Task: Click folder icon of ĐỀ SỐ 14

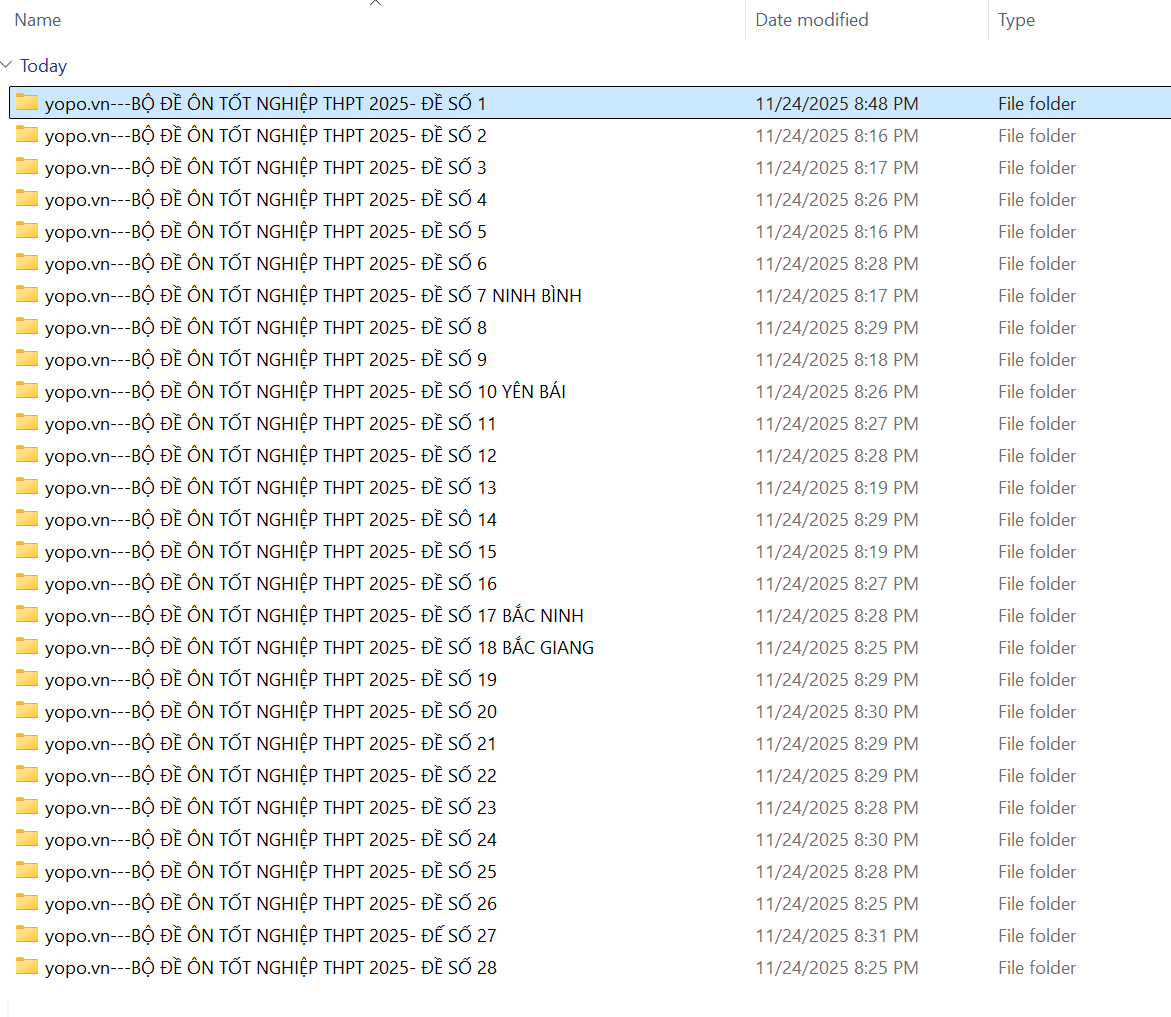Action: pos(27,519)
